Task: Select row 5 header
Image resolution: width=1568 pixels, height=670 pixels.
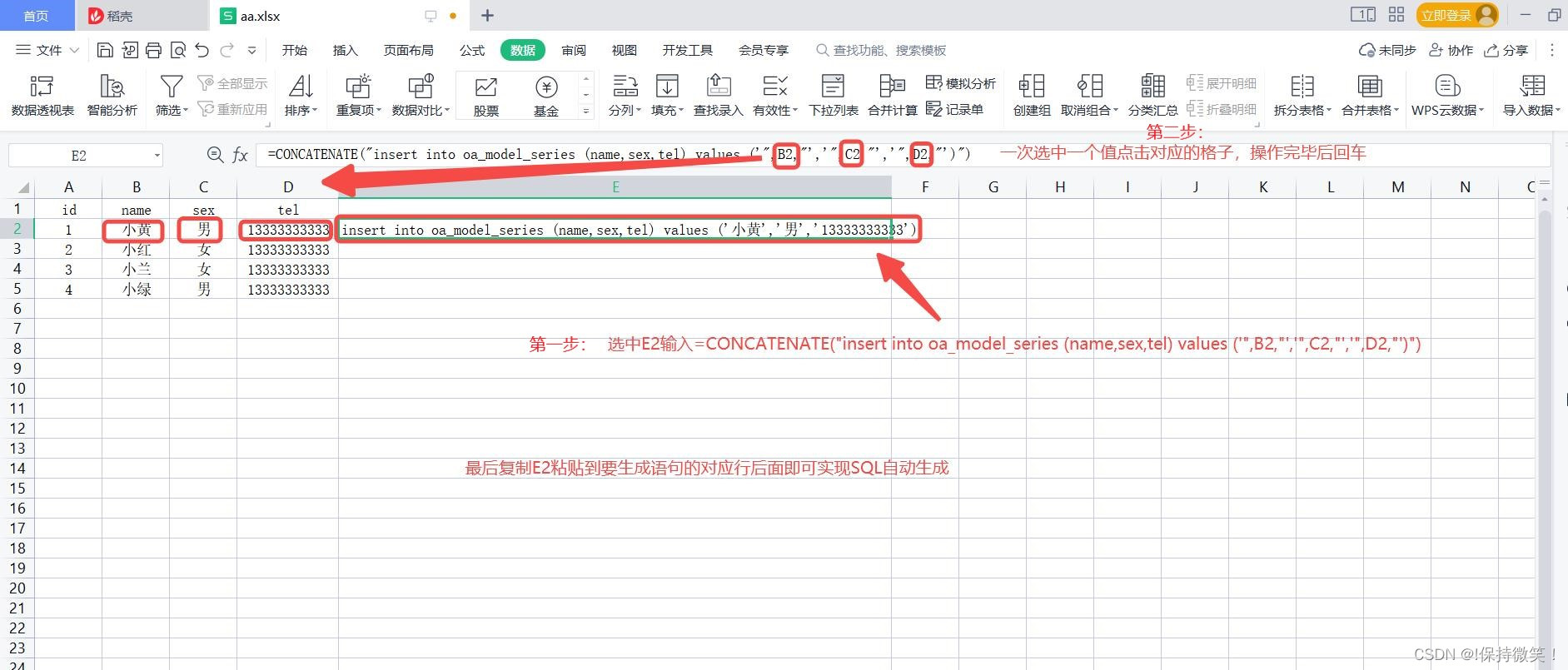Action: click(17, 289)
